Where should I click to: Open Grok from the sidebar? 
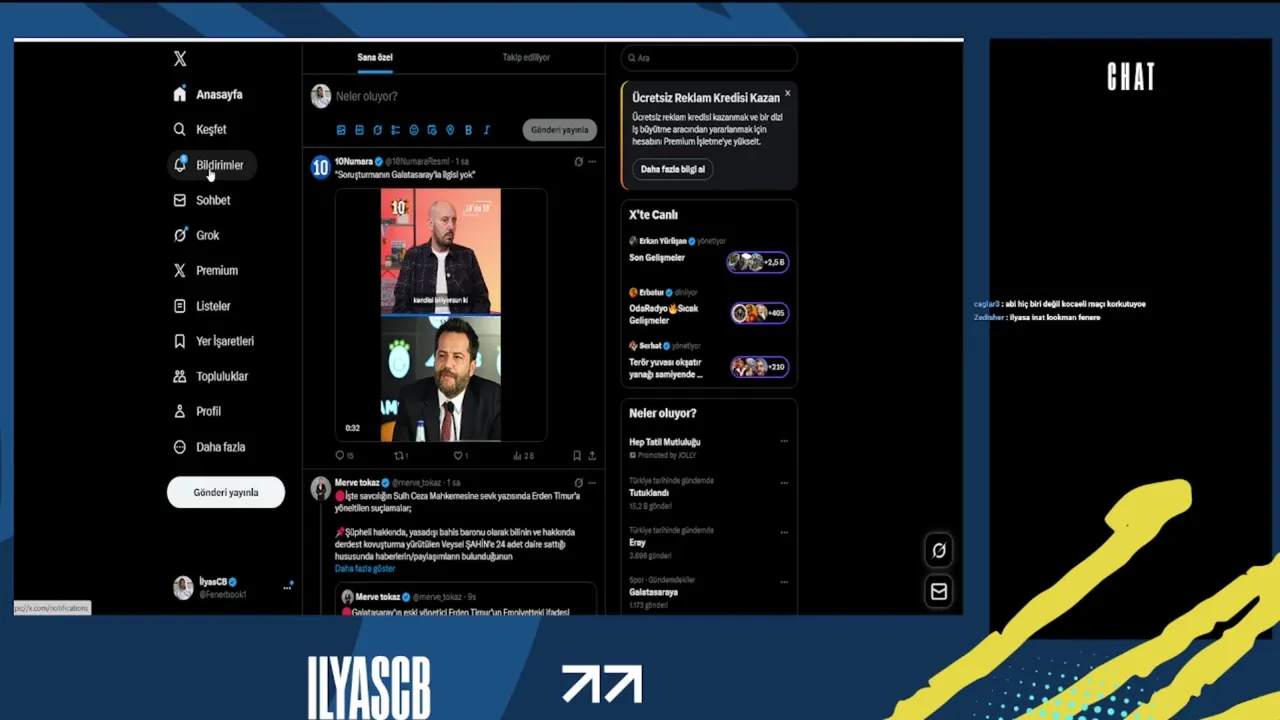196,235
